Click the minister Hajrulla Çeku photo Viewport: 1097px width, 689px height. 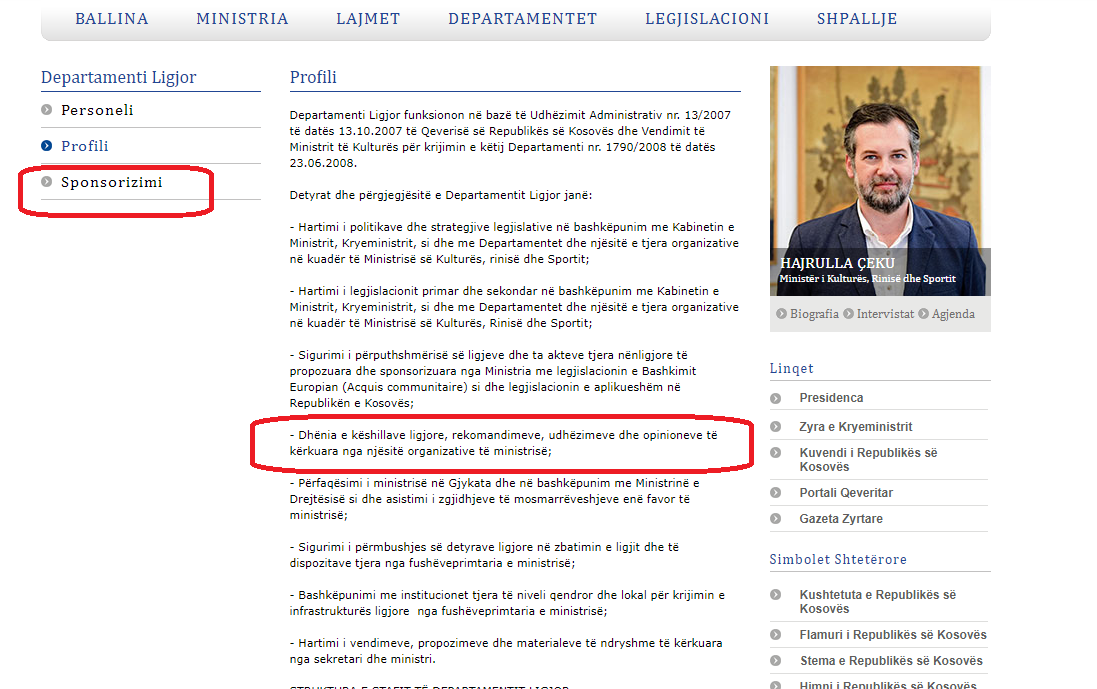pyautogui.click(x=880, y=170)
